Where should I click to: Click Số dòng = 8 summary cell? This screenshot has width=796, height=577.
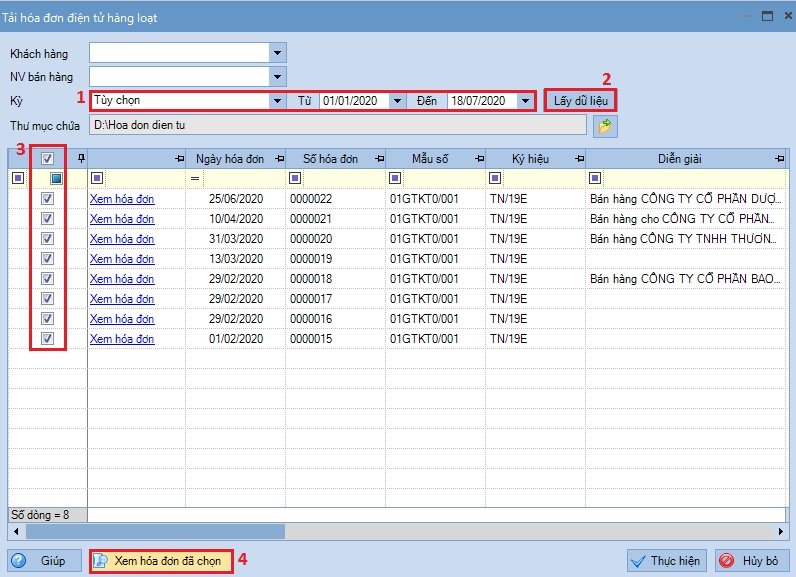(48, 515)
